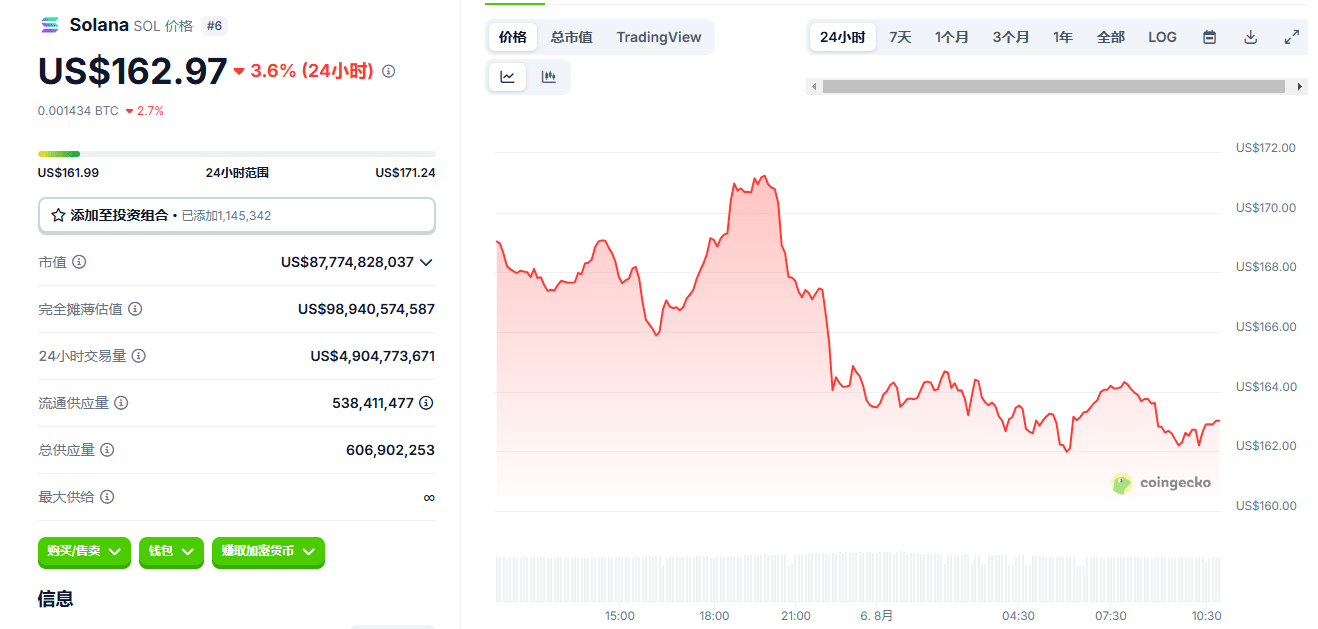Viewport: 1318px width, 629px height.
Task: Click the US$98,940,574,587 valuation value
Action: [x=366, y=309]
